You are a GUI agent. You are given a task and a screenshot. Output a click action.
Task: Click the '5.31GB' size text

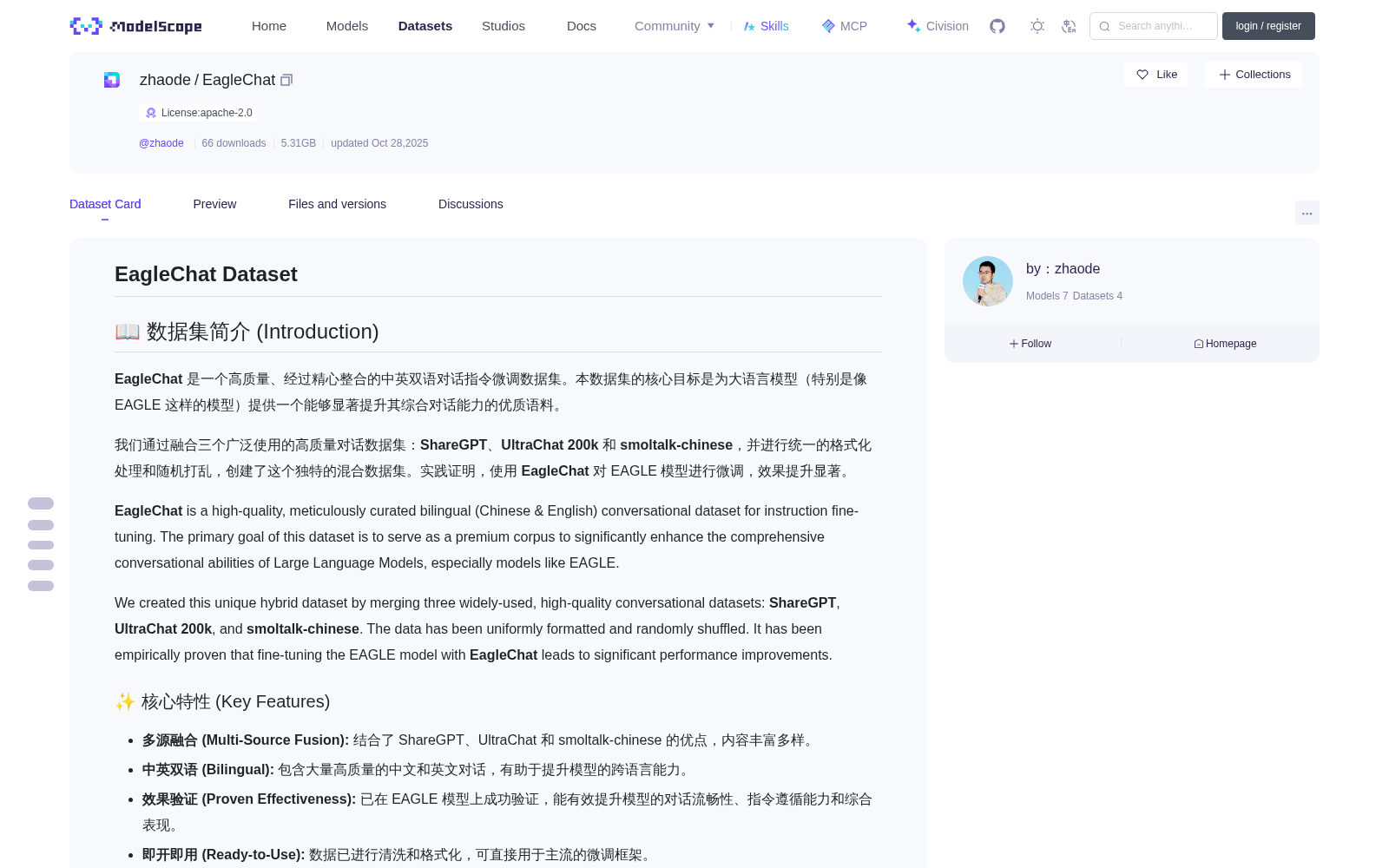pyautogui.click(x=299, y=143)
